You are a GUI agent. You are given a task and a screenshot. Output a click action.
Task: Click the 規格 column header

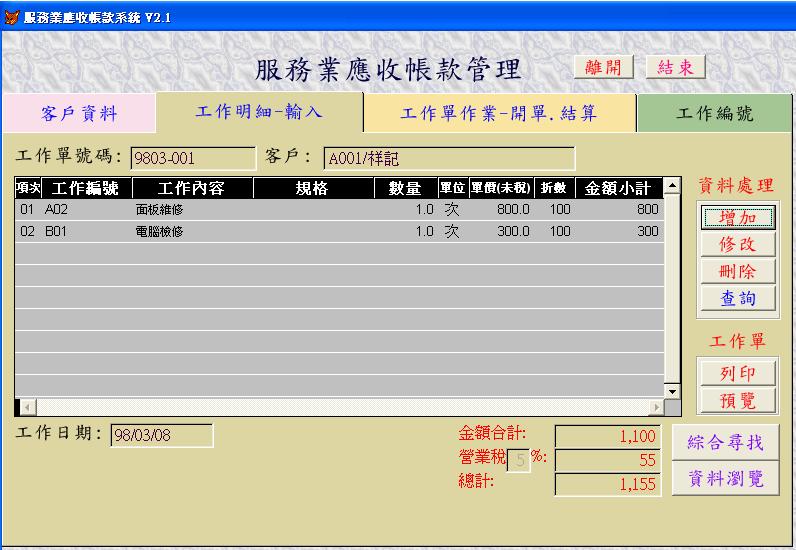click(313, 188)
